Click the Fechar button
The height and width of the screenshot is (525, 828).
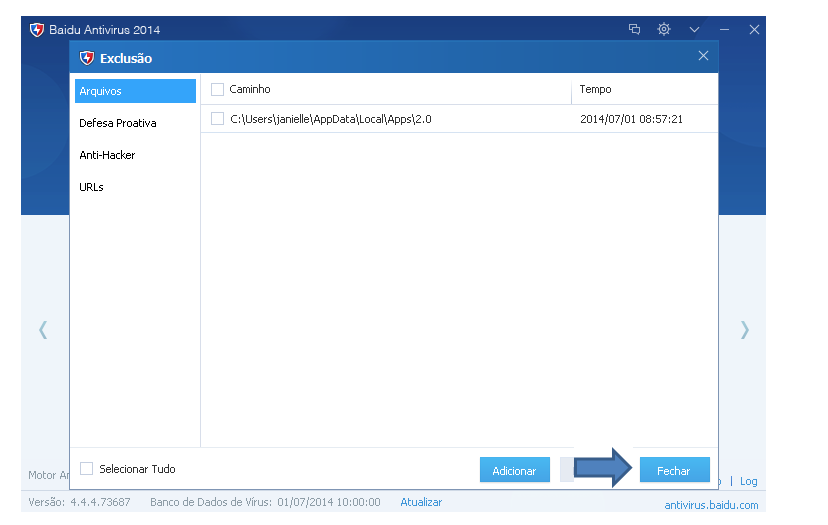674,470
